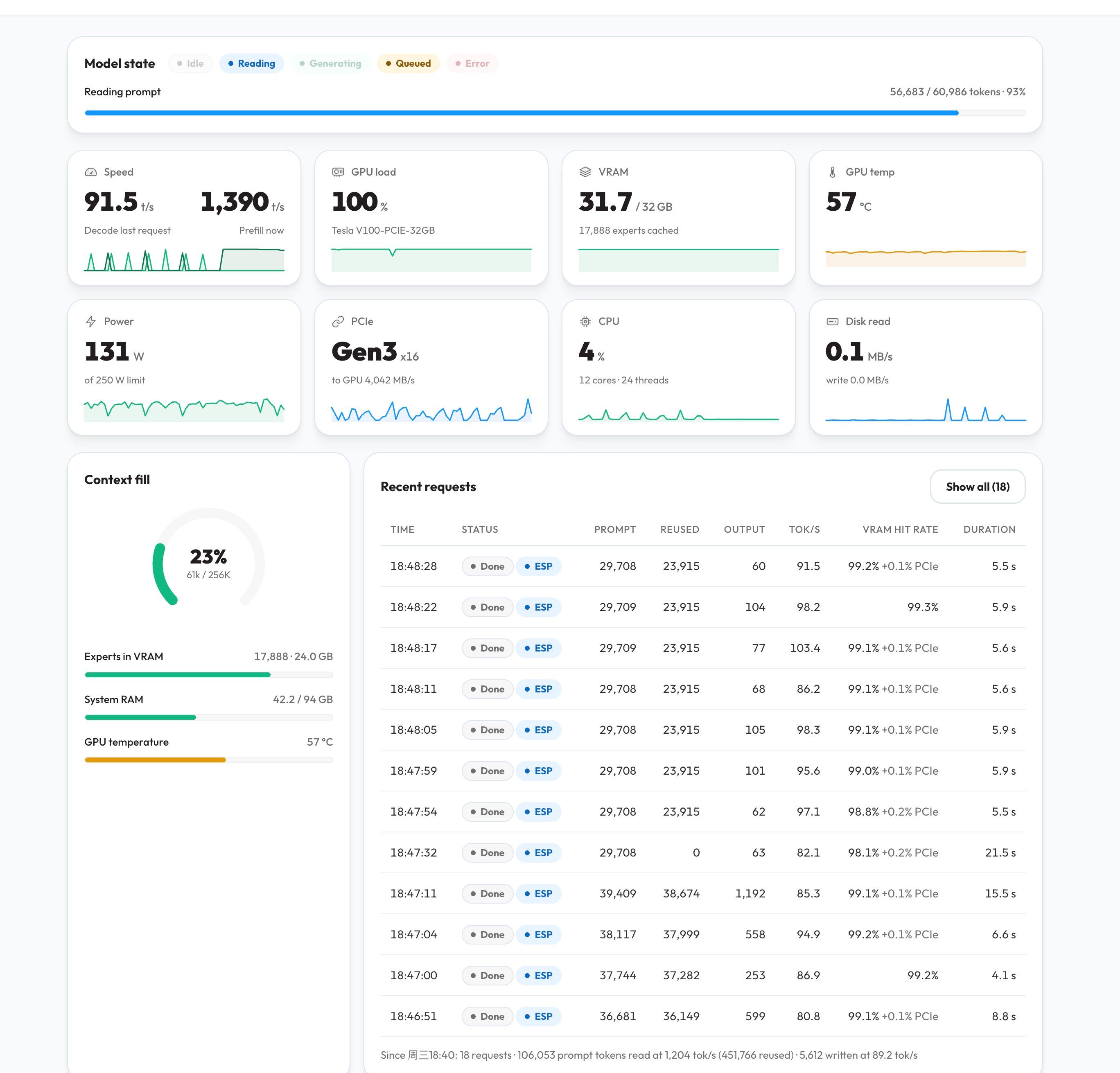The image size is (1120, 1073).
Task: Click the GPU temp thermometer icon
Action: [833, 172]
